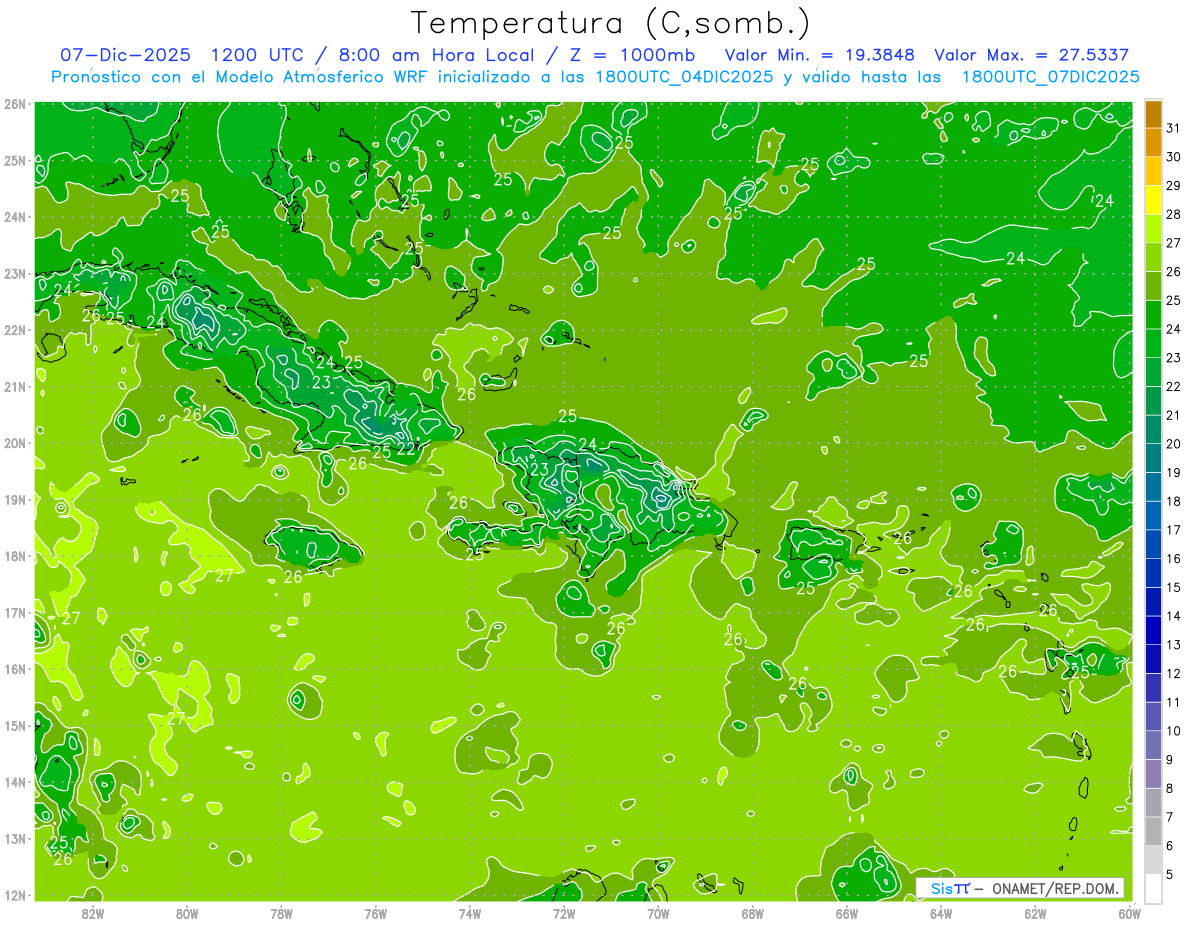Image resolution: width=1200 pixels, height=927 pixels.
Task: Click the color scale label 31
Action: 1173,128
